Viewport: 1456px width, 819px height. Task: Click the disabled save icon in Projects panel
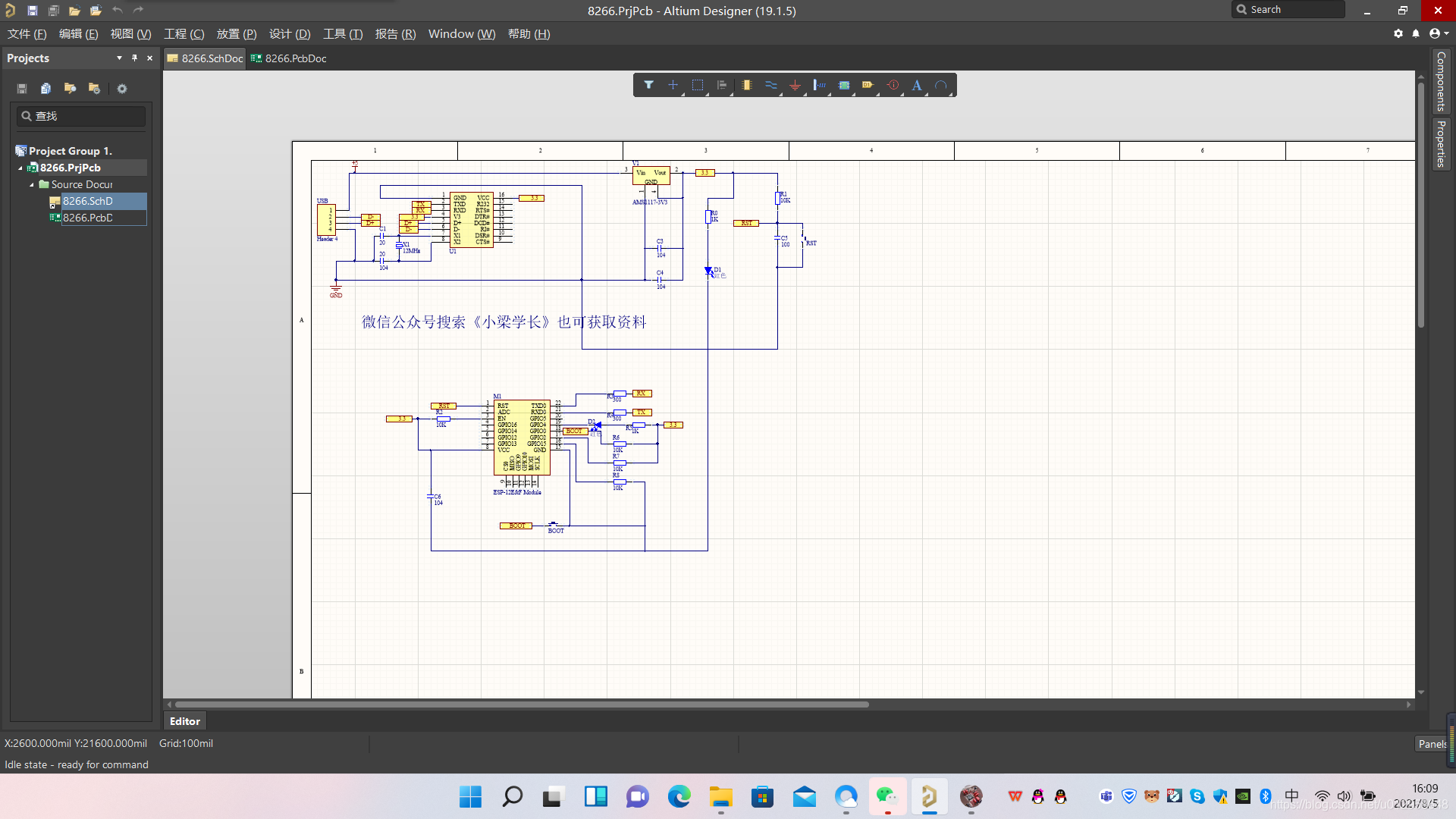point(22,89)
